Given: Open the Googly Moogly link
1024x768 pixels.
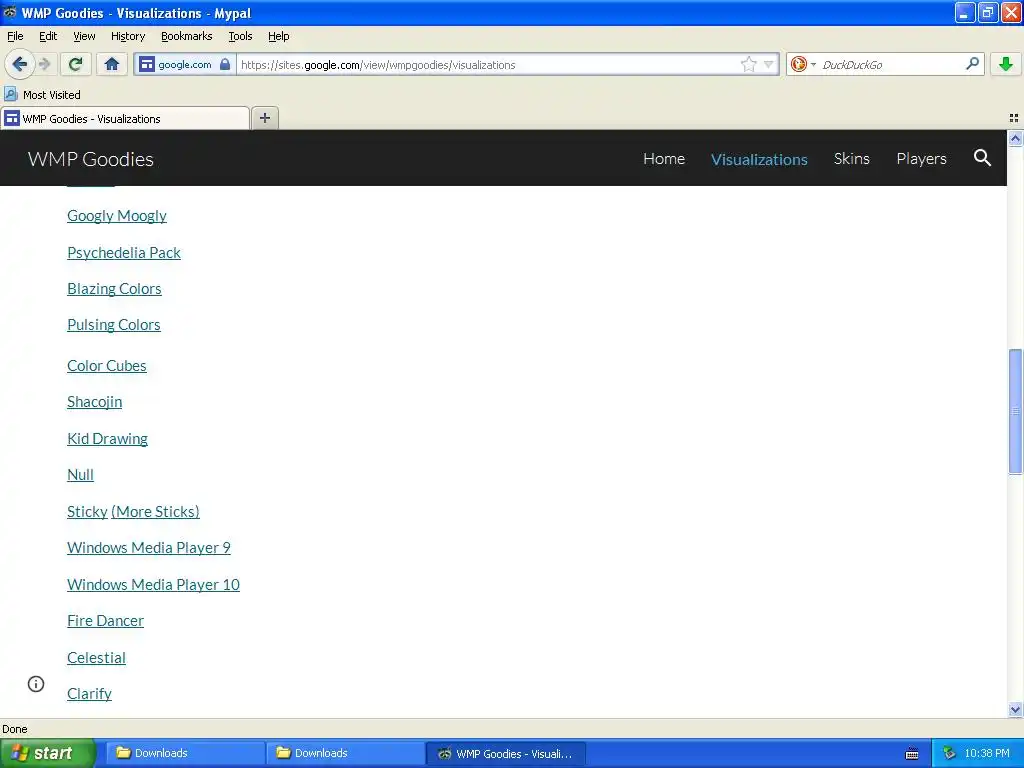Looking at the screenshot, I should tap(117, 216).
